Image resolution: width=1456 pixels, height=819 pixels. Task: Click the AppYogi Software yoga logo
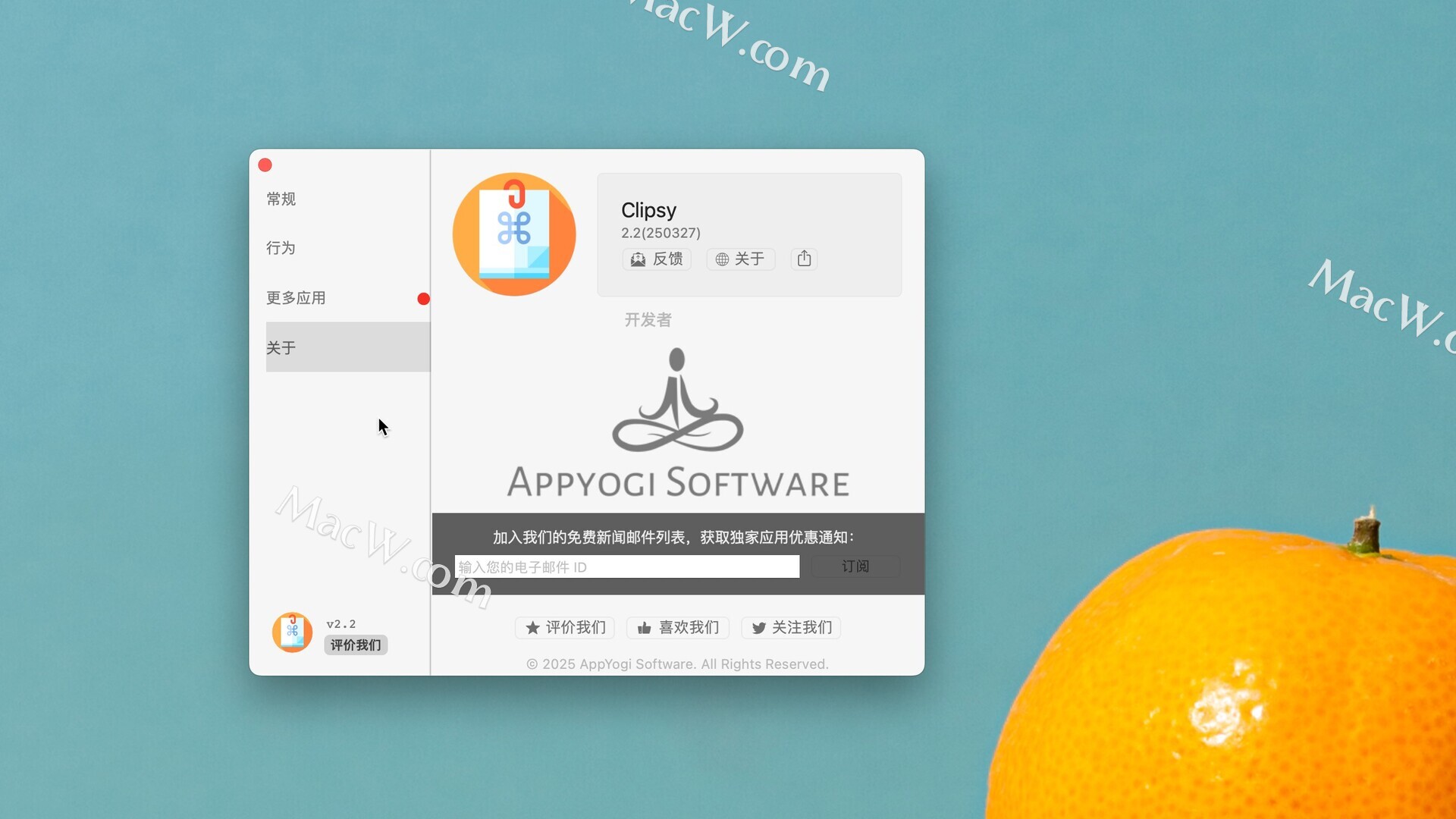(x=677, y=400)
